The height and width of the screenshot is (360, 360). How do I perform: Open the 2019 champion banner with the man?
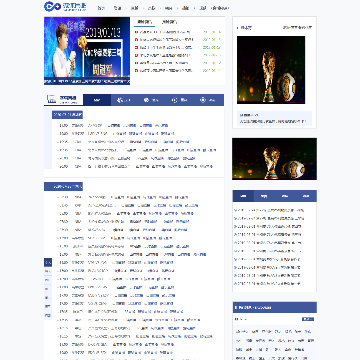pyautogui.click(x=87, y=51)
